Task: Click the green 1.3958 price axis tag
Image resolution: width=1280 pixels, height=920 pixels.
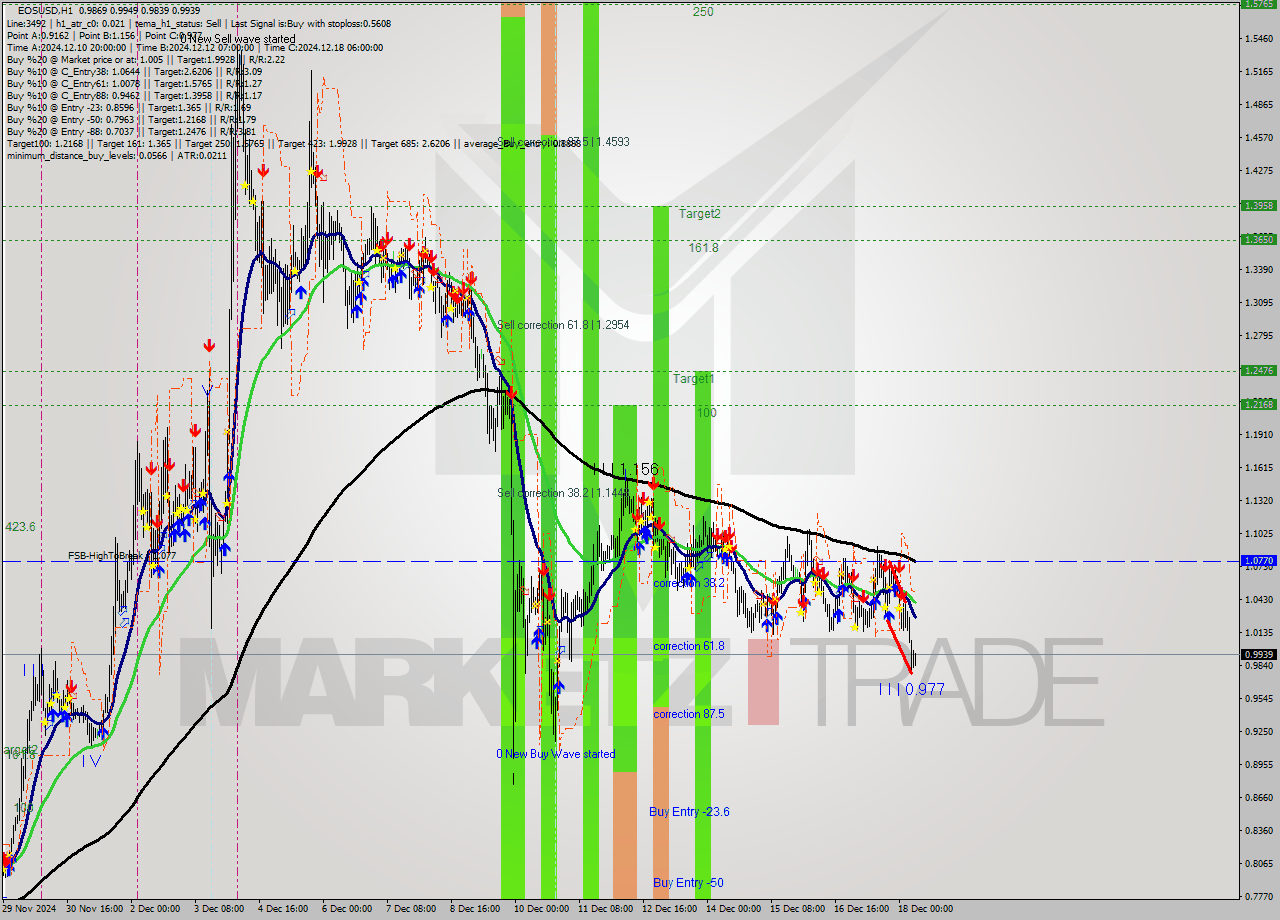Action: point(1258,205)
